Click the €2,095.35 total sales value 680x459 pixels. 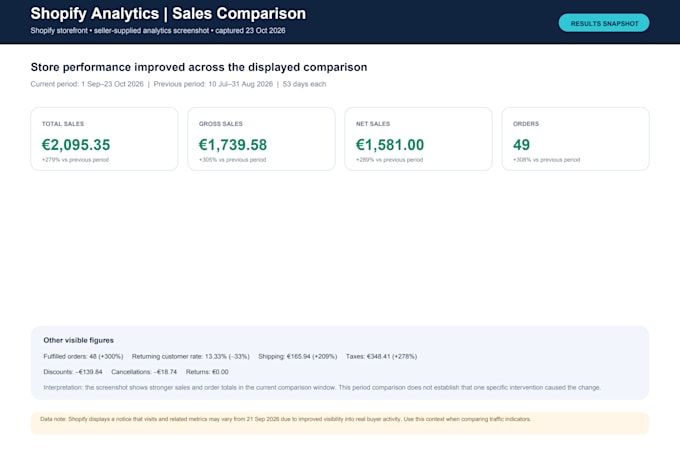[x=76, y=145]
